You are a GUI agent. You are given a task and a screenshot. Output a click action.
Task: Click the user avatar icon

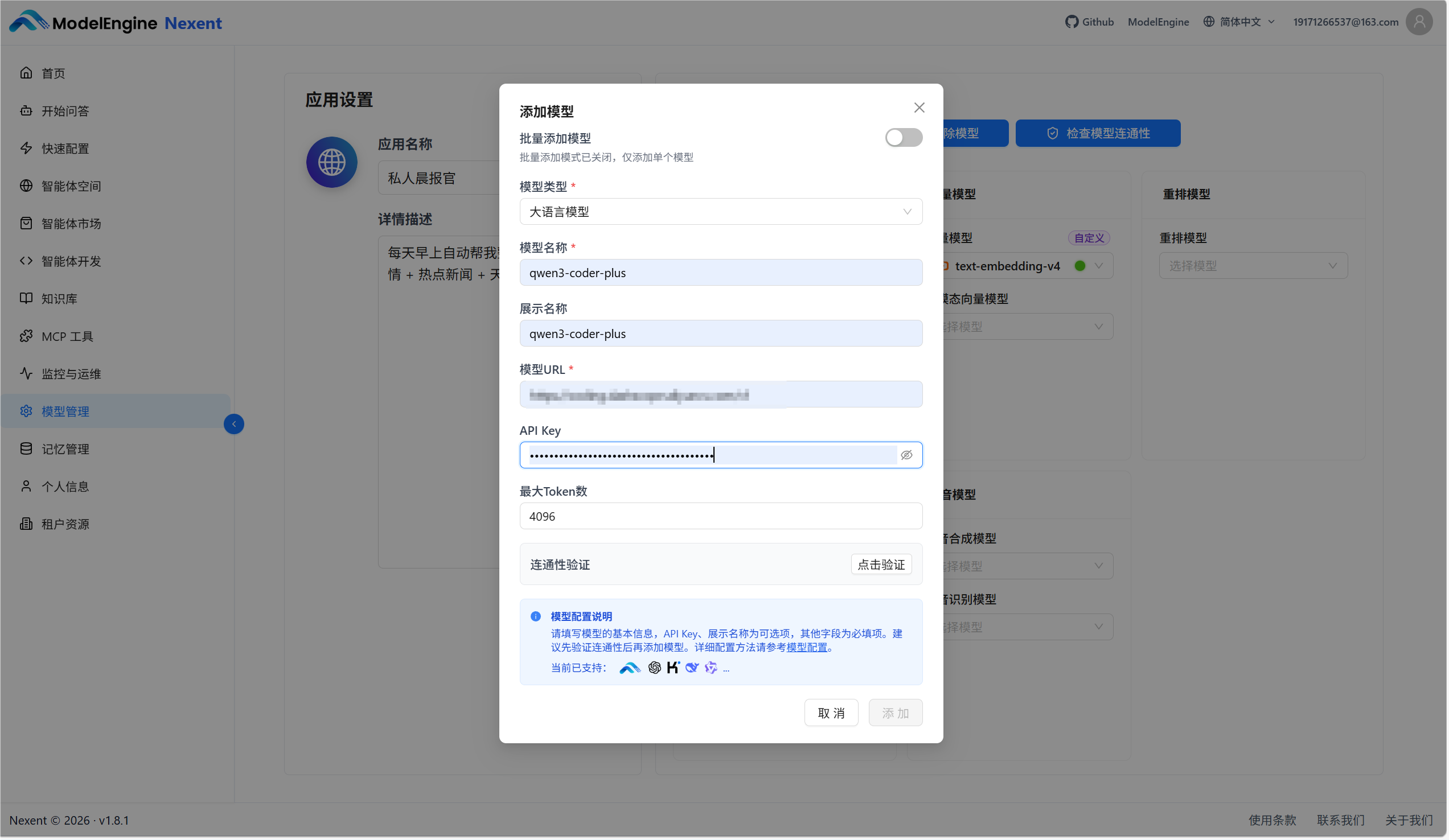point(1419,22)
